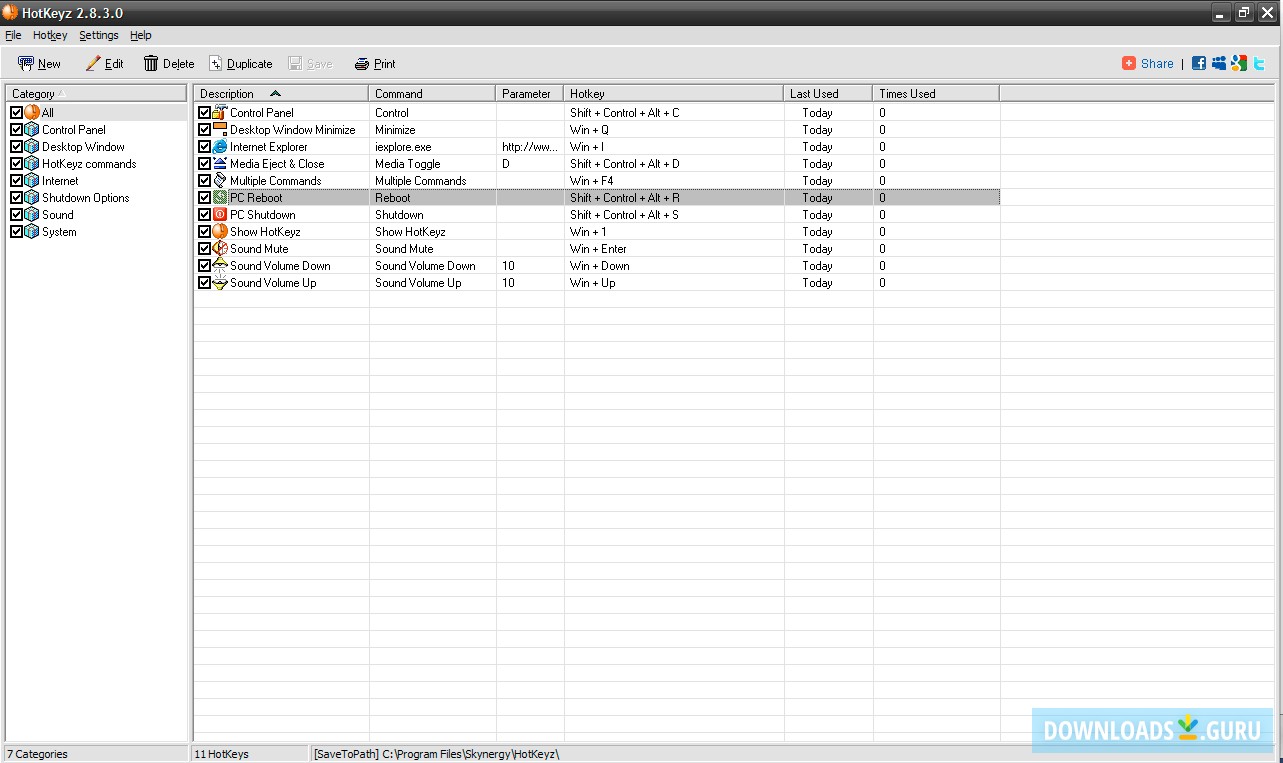Open the File menu

pos(13,35)
